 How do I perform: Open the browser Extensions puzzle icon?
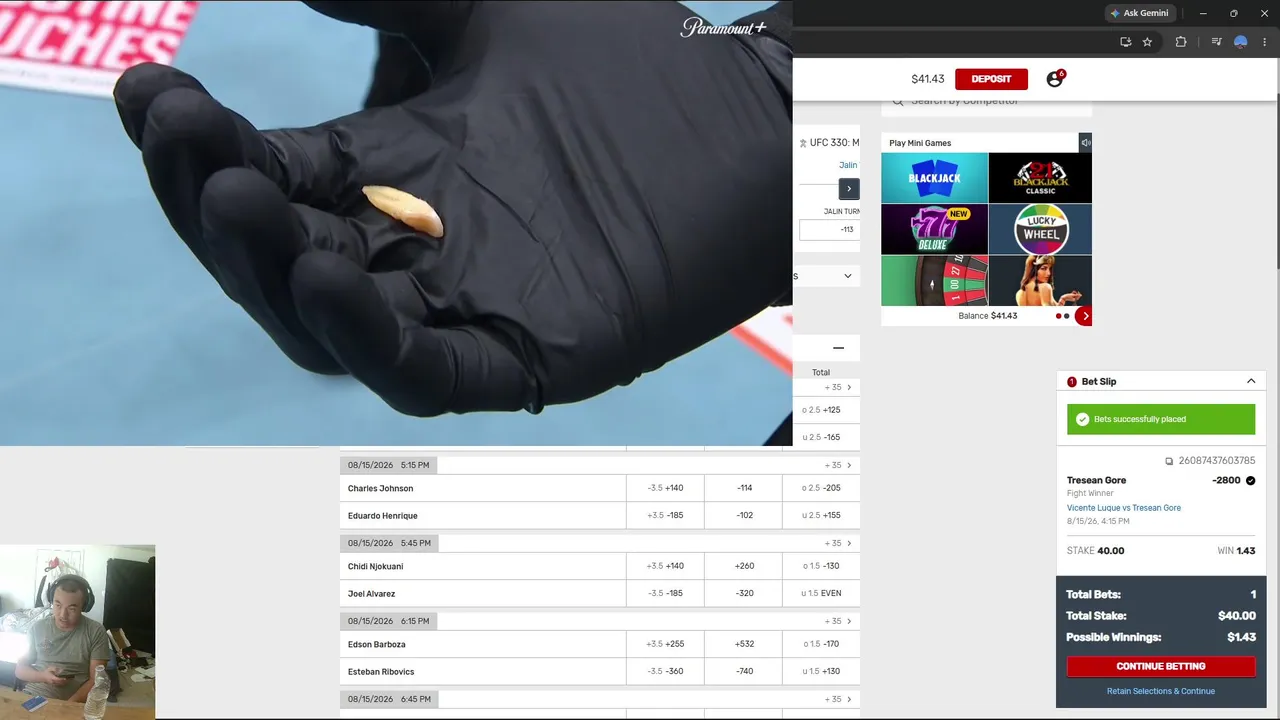[x=1181, y=42]
